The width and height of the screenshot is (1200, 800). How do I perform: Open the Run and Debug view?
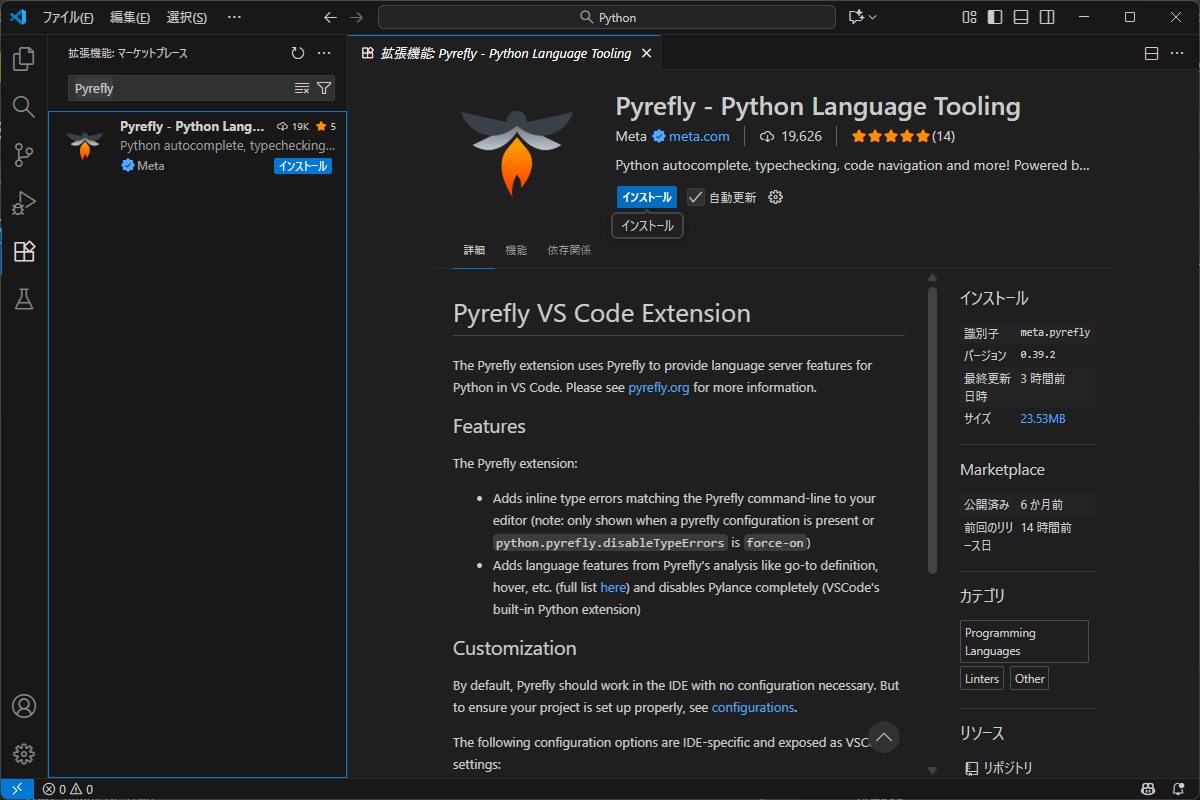[x=23, y=203]
